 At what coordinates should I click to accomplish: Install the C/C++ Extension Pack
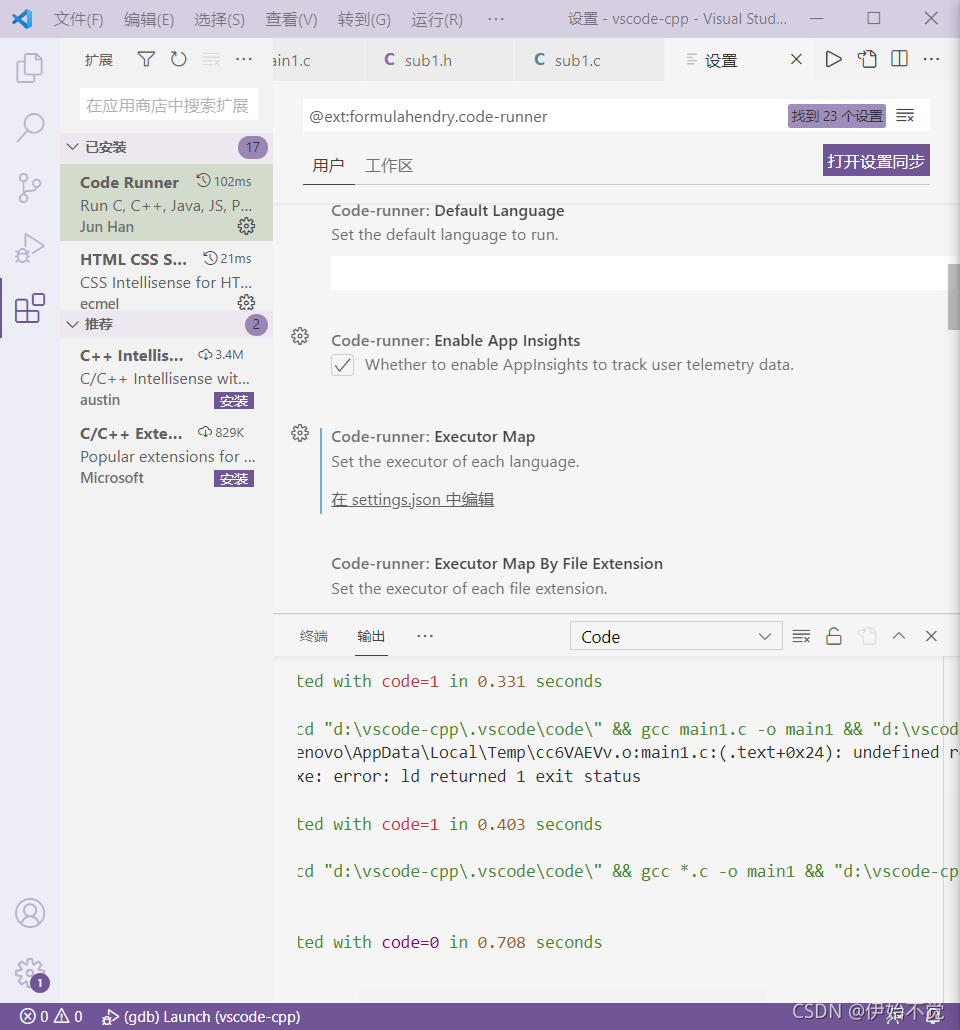(x=234, y=479)
